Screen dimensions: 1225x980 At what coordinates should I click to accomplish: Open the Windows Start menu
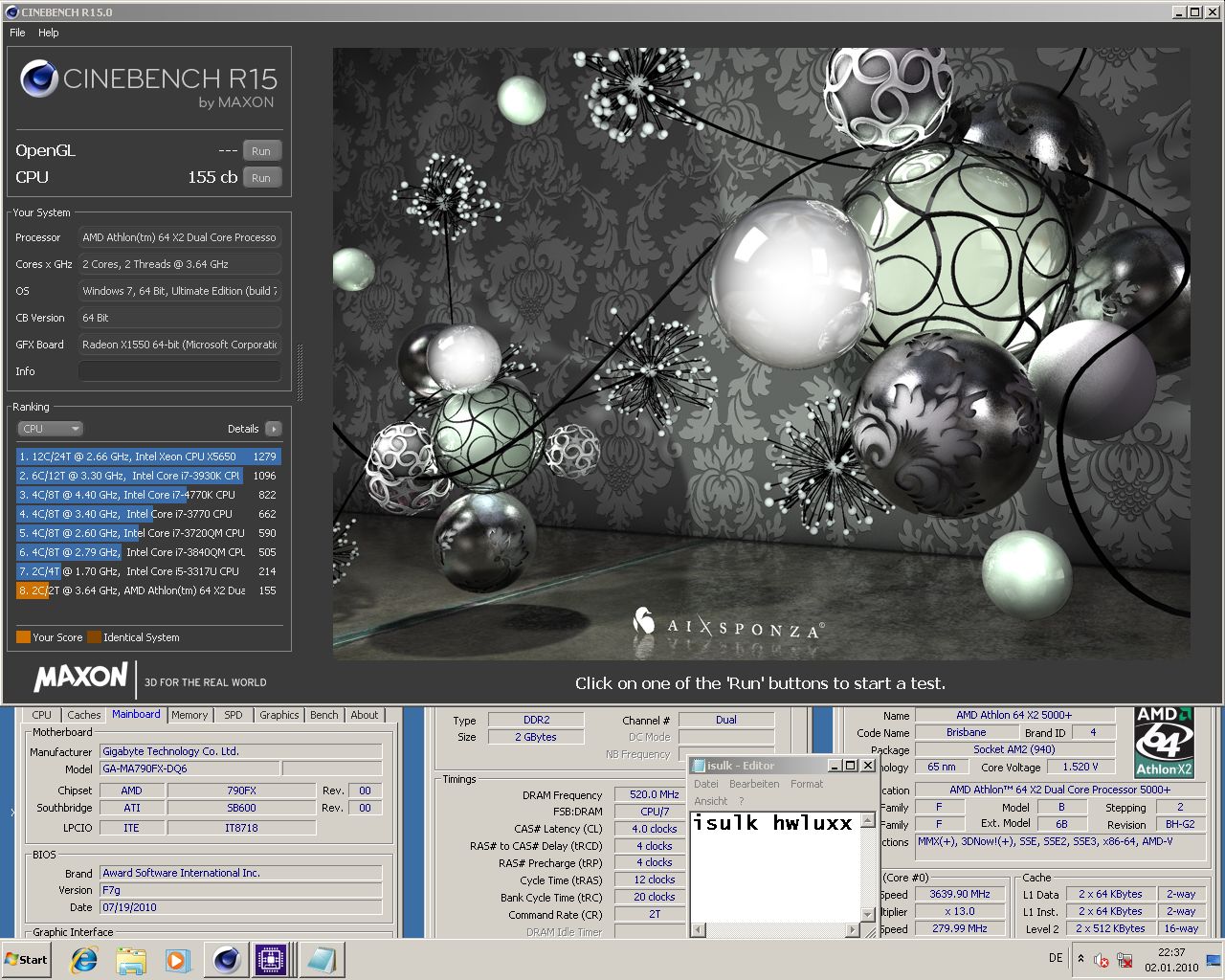(x=27, y=960)
